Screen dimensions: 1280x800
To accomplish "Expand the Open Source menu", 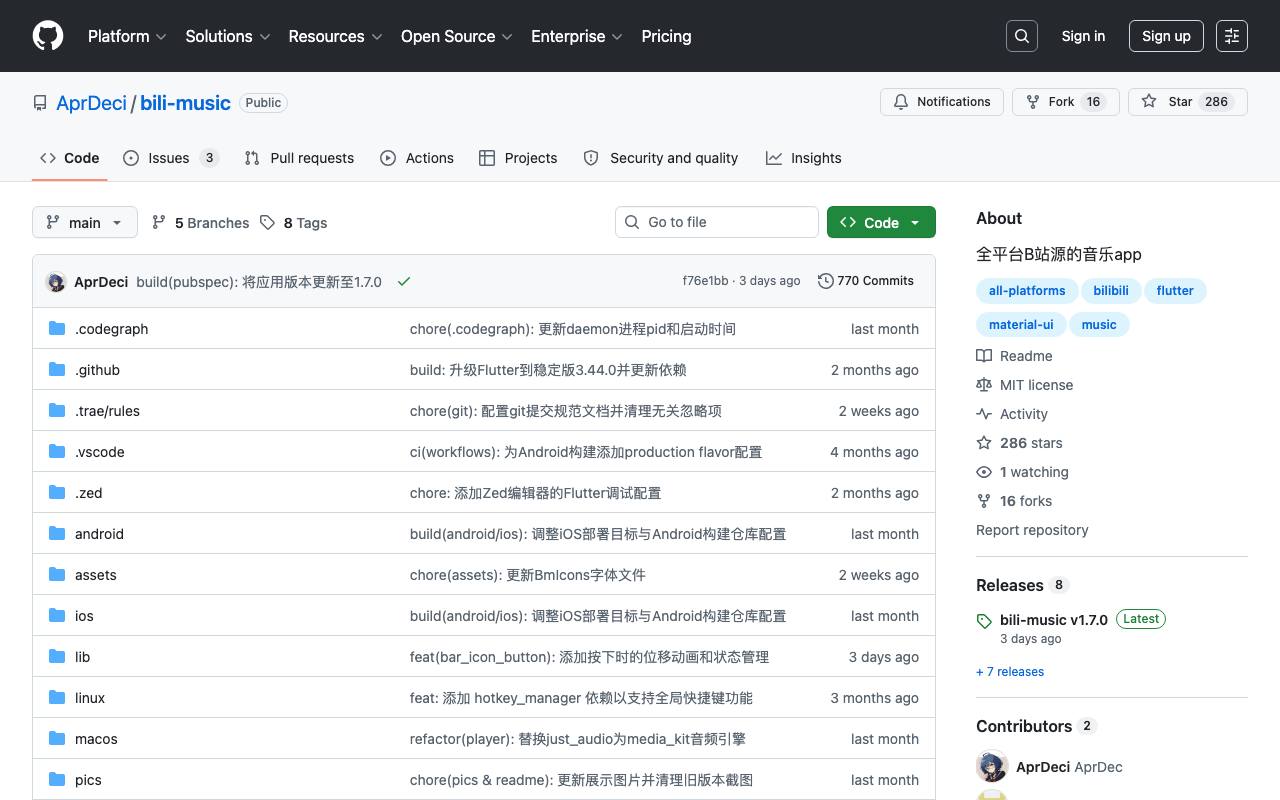I will (x=457, y=36).
